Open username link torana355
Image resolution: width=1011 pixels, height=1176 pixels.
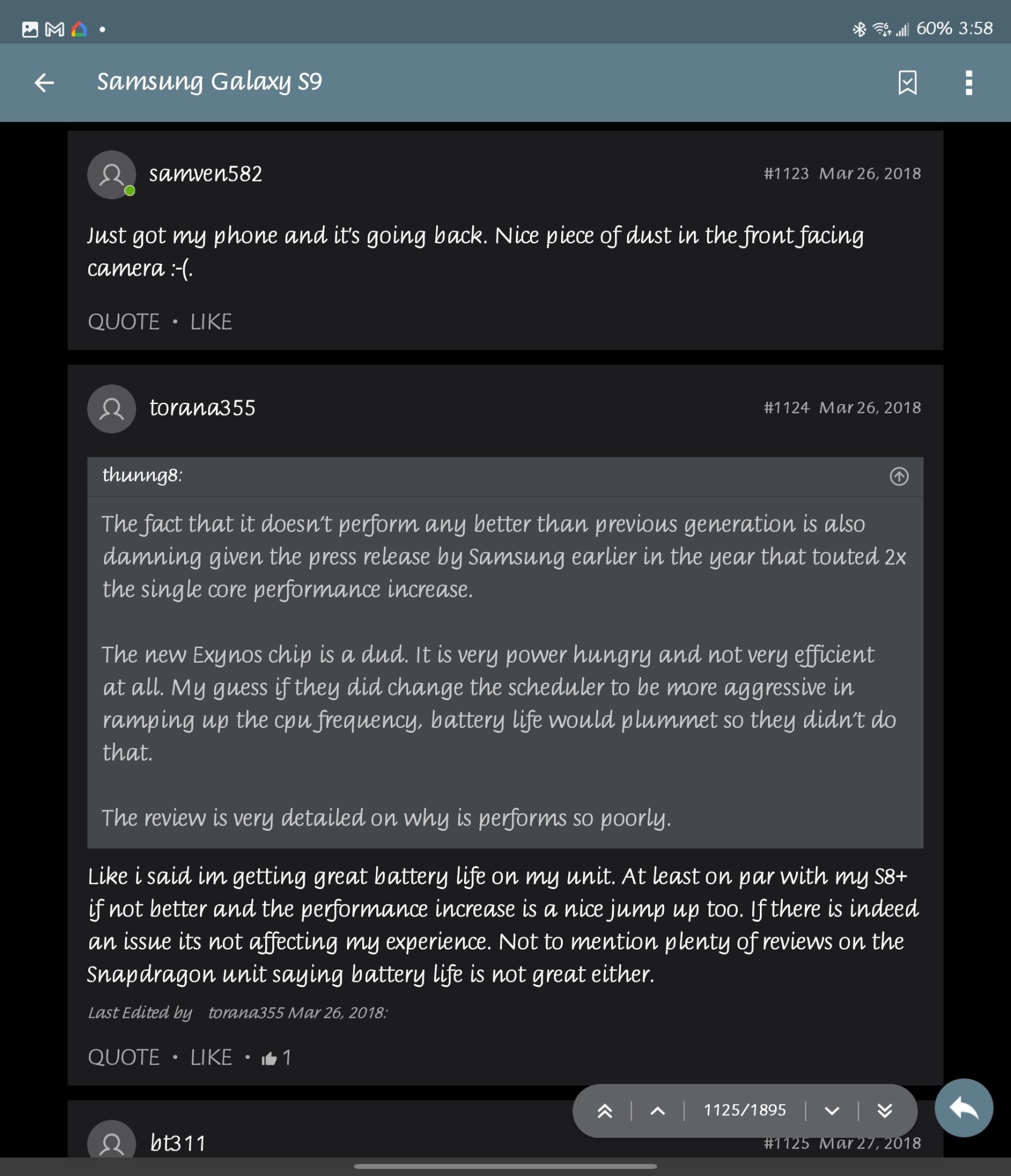pyautogui.click(x=202, y=408)
